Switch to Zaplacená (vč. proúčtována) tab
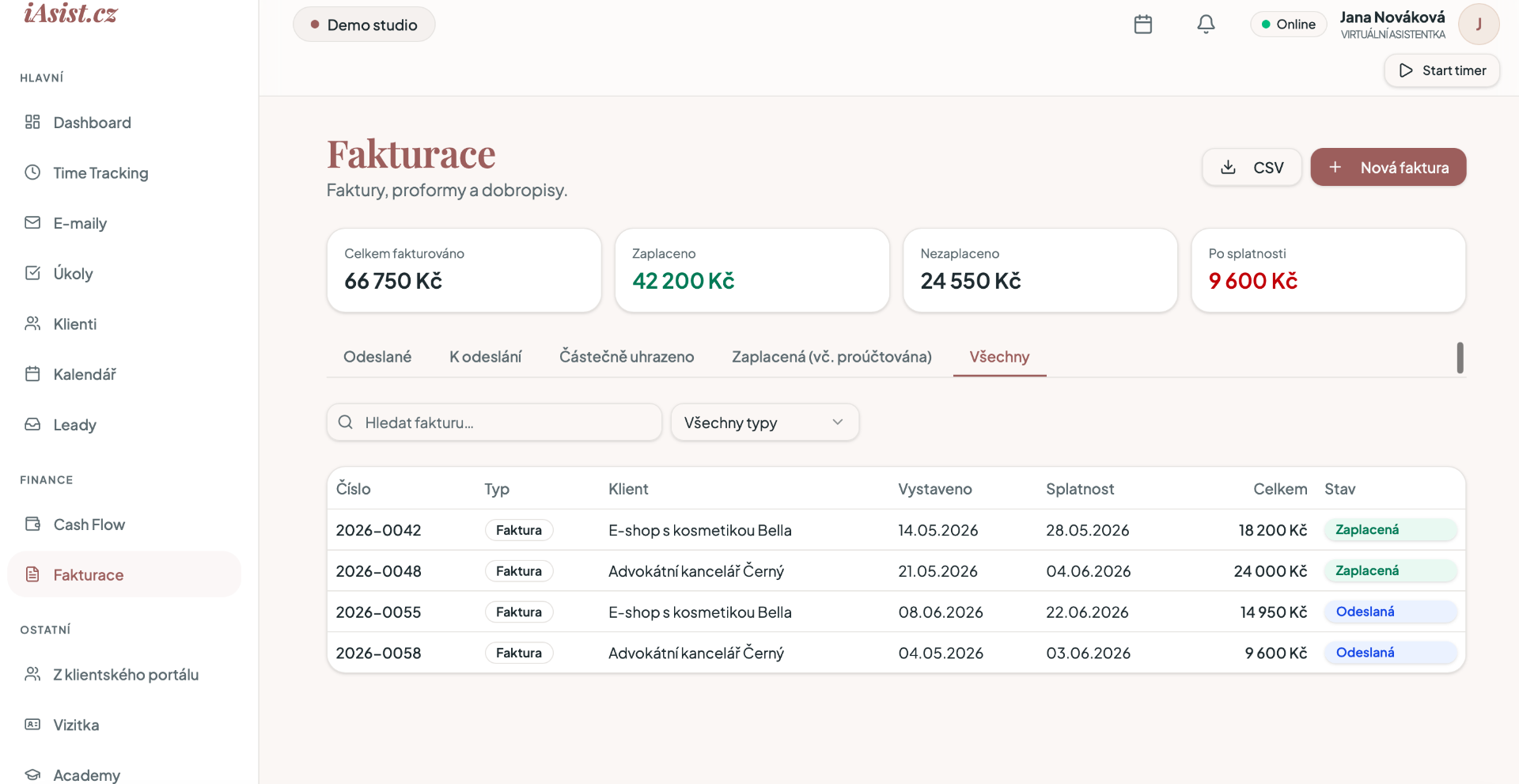Viewport: 1519px width, 784px height. click(831, 357)
